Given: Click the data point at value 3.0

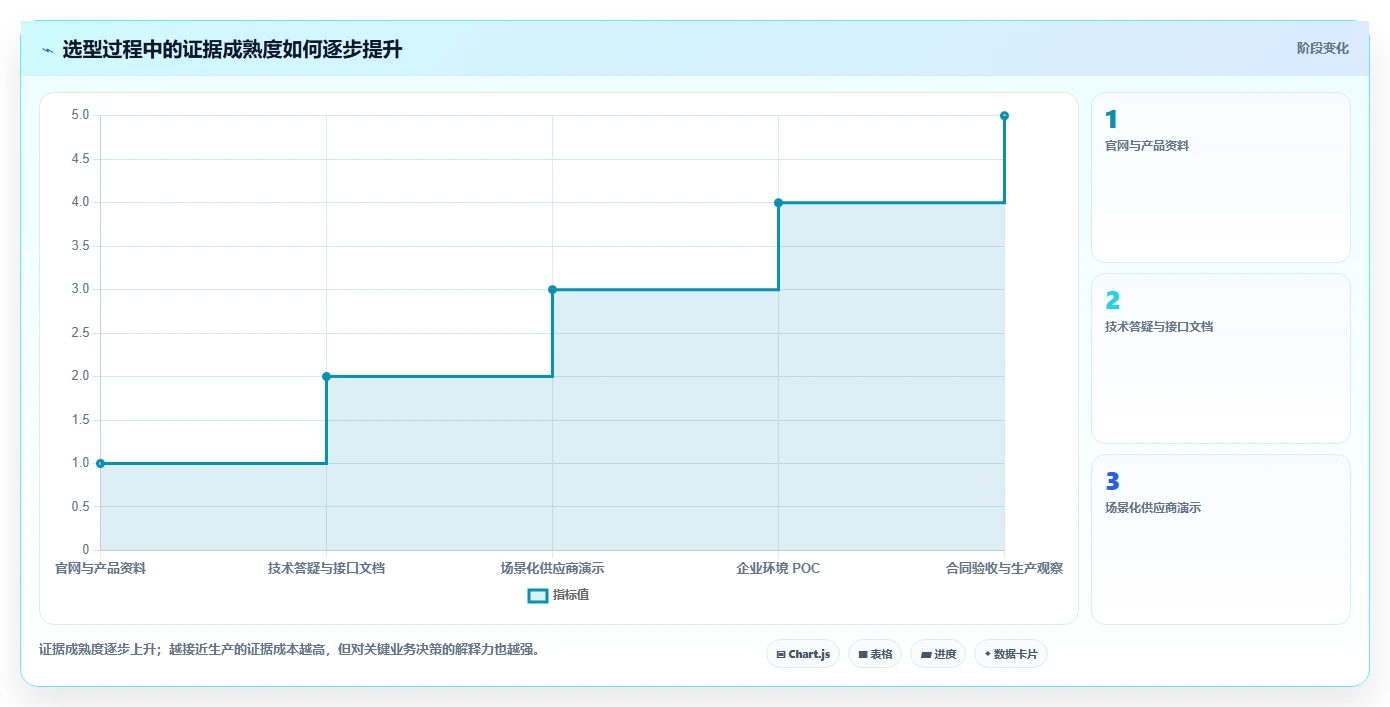Looking at the screenshot, I should click(x=552, y=289).
